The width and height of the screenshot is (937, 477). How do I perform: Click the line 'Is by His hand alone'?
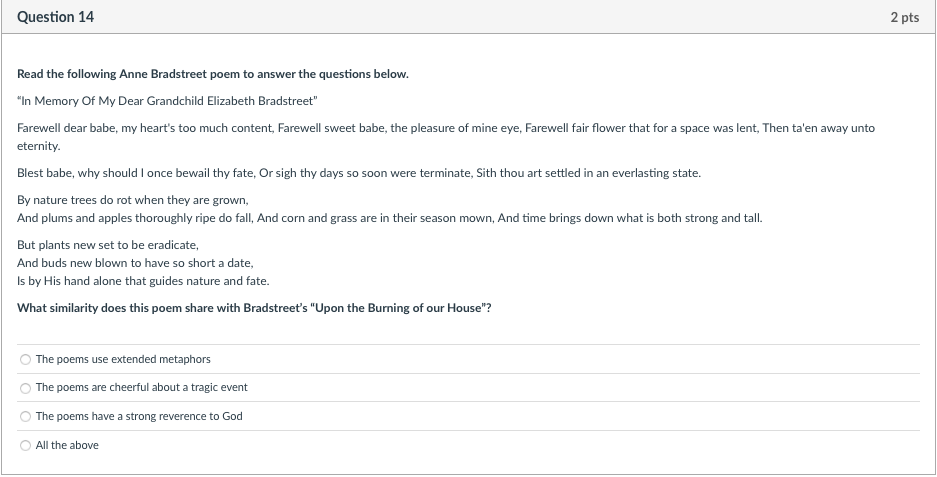(143, 280)
